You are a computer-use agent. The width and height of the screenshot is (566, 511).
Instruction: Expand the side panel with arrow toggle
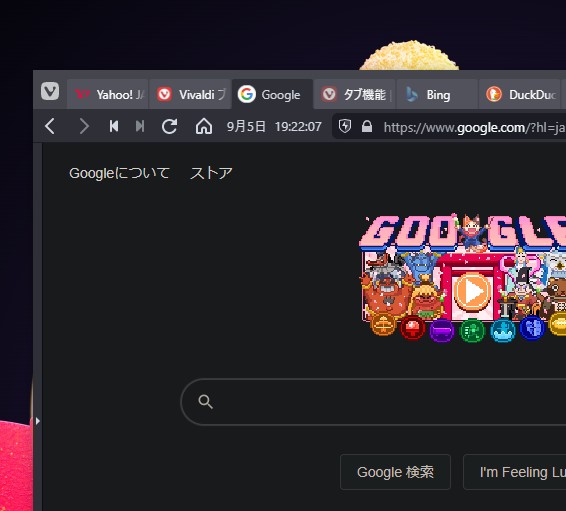coord(38,421)
